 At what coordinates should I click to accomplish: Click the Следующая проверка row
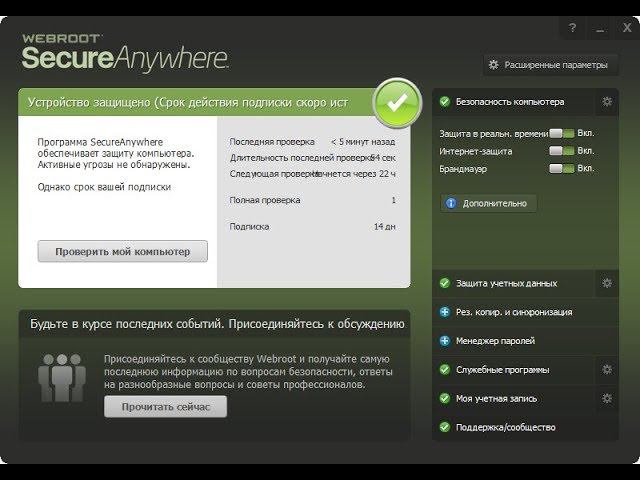click(x=313, y=174)
